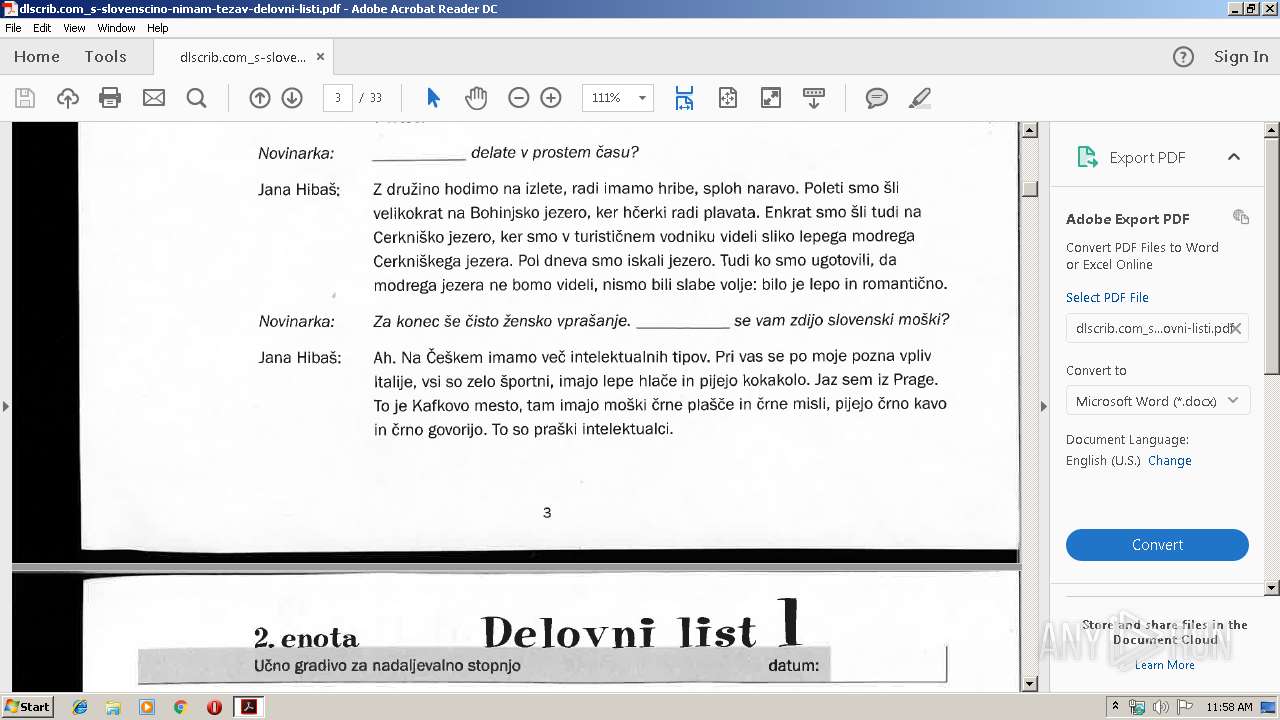Go to next page arrow

tap(292, 98)
